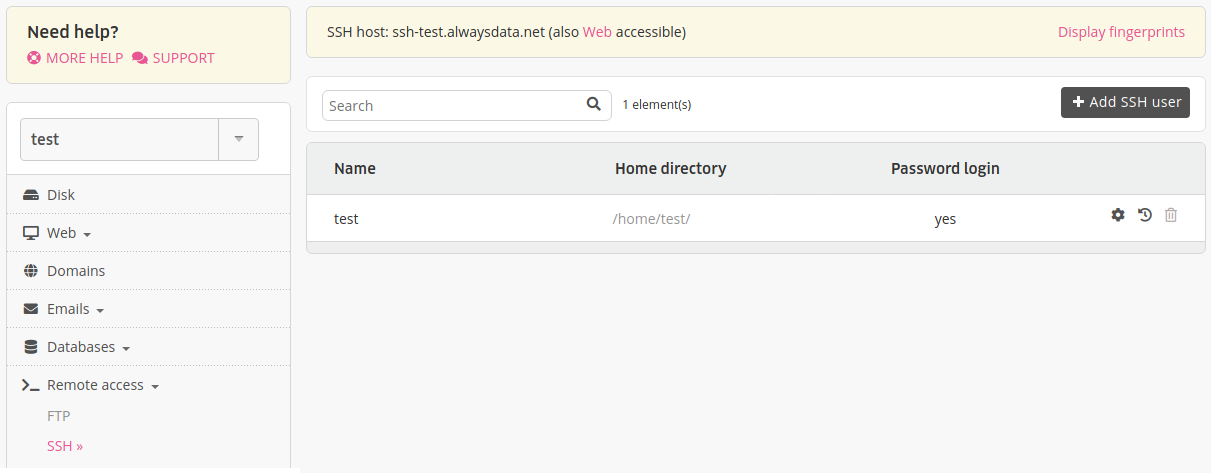Open the Display fingerprints link

[x=1121, y=32]
